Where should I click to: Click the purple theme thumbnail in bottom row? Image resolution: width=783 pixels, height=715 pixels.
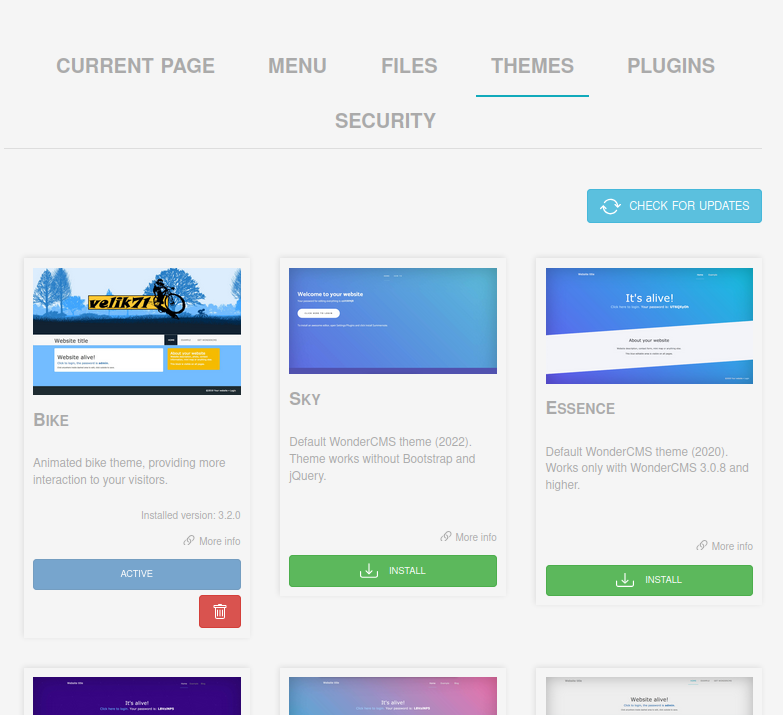coord(137,696)
